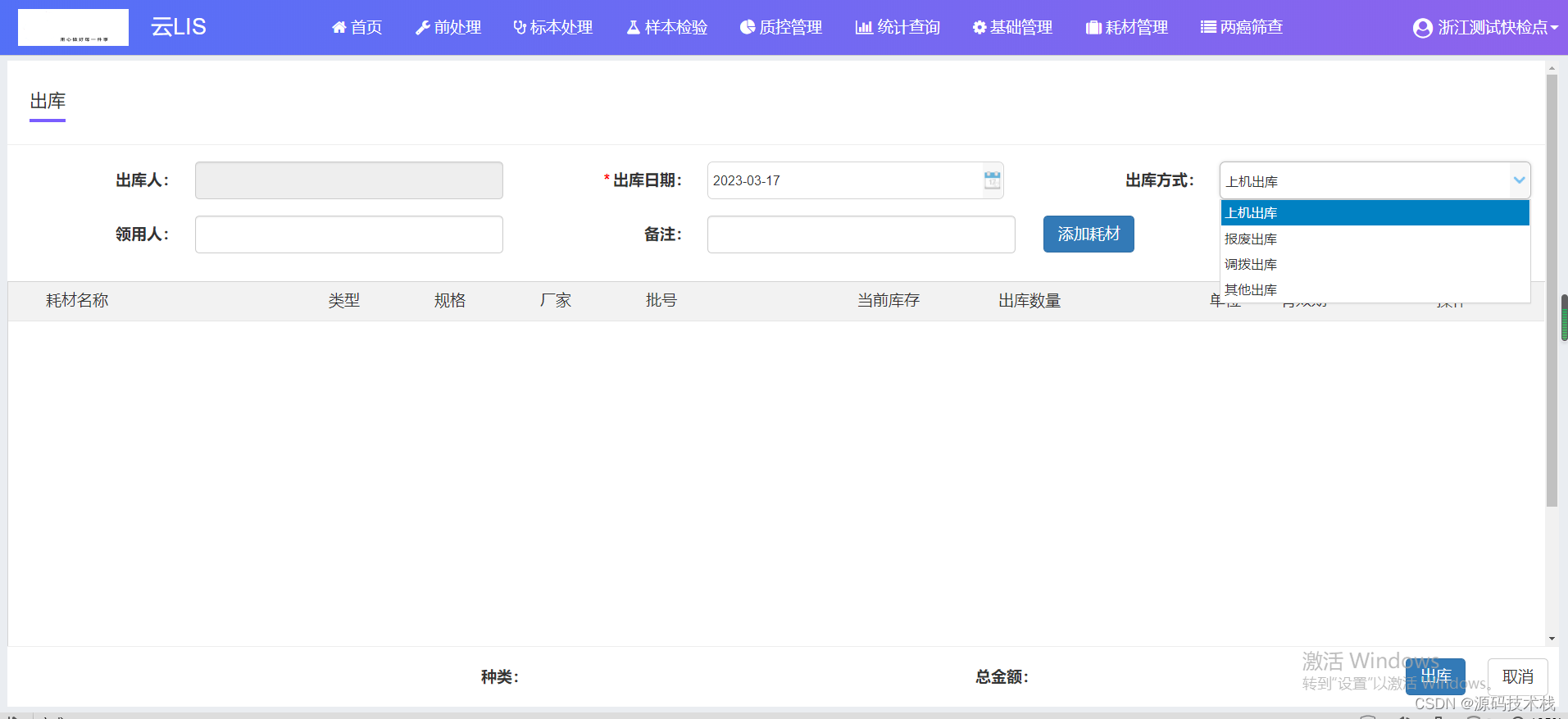Focus the 领用人 input field

[349, 234]
